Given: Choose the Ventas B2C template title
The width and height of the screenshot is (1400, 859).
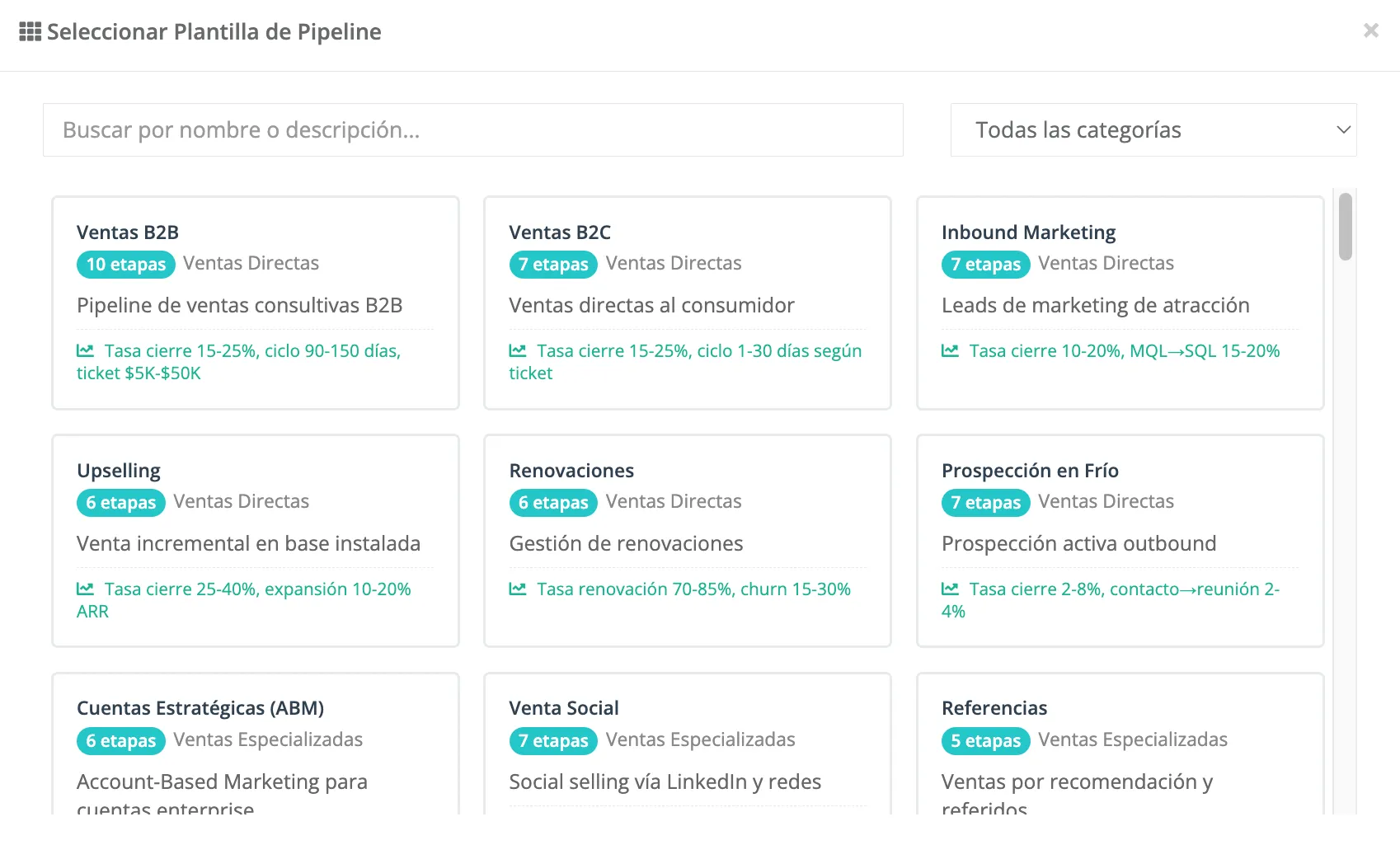Looking at the screenshot, I should coord(560,232).
